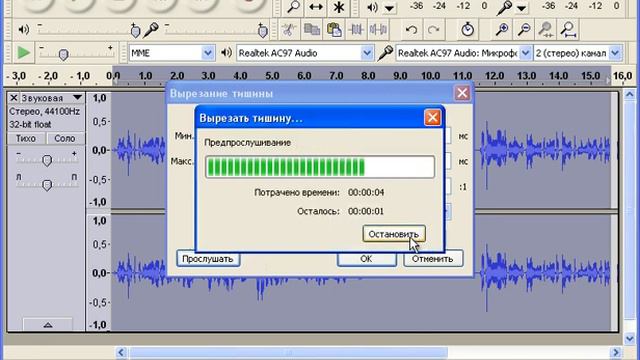
Task: Click the Paste clipboard icon
Action: tap(334, 30)
